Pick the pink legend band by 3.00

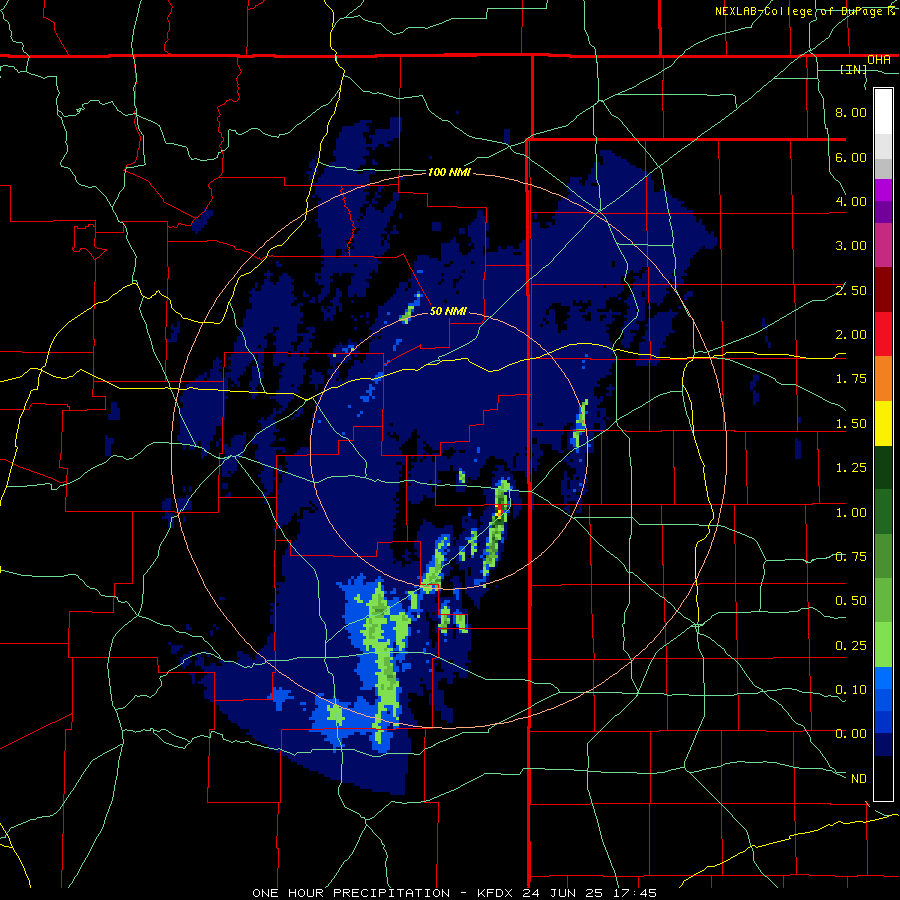pos(883,245)
